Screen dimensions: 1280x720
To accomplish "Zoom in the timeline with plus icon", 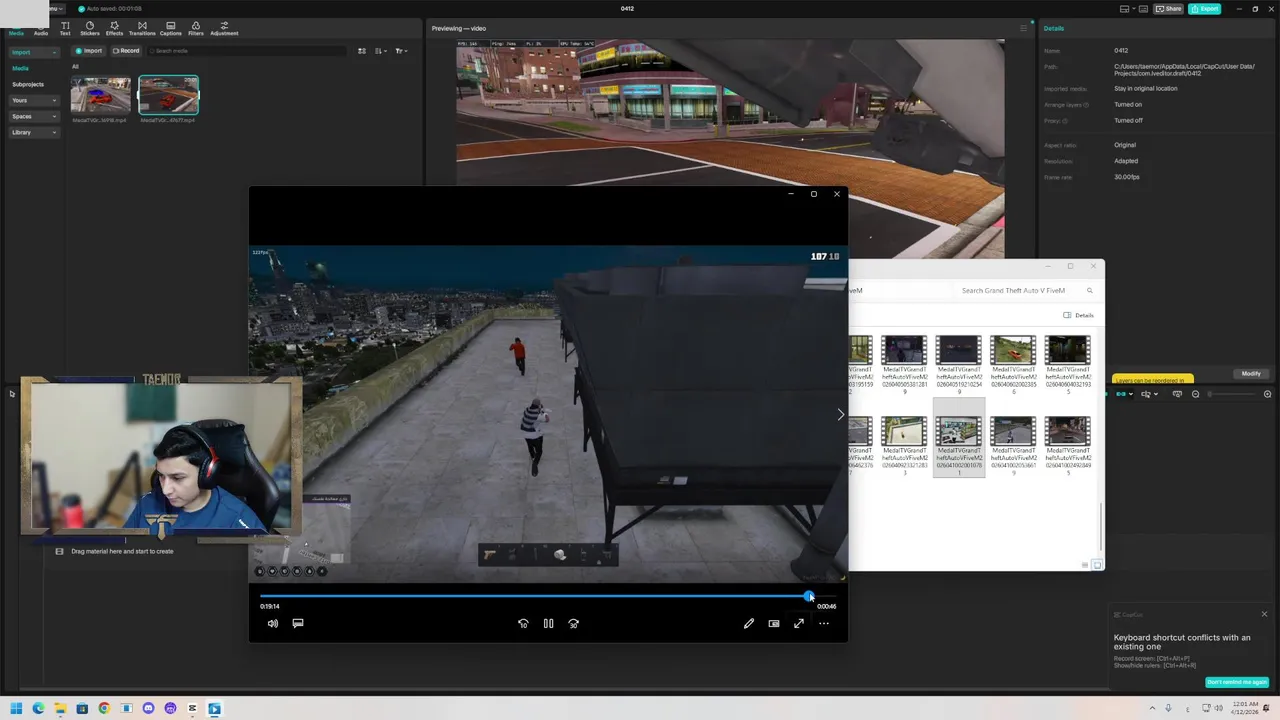I will [1267, 394].
